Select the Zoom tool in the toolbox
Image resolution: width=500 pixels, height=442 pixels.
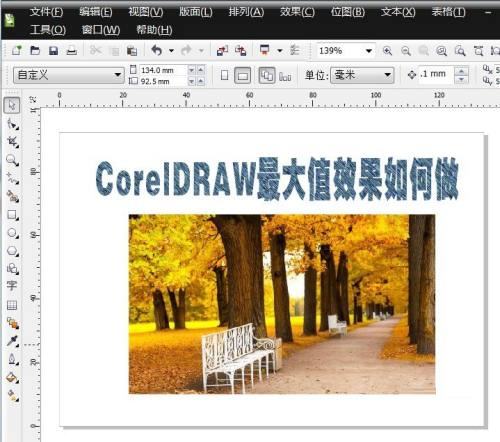13,160
